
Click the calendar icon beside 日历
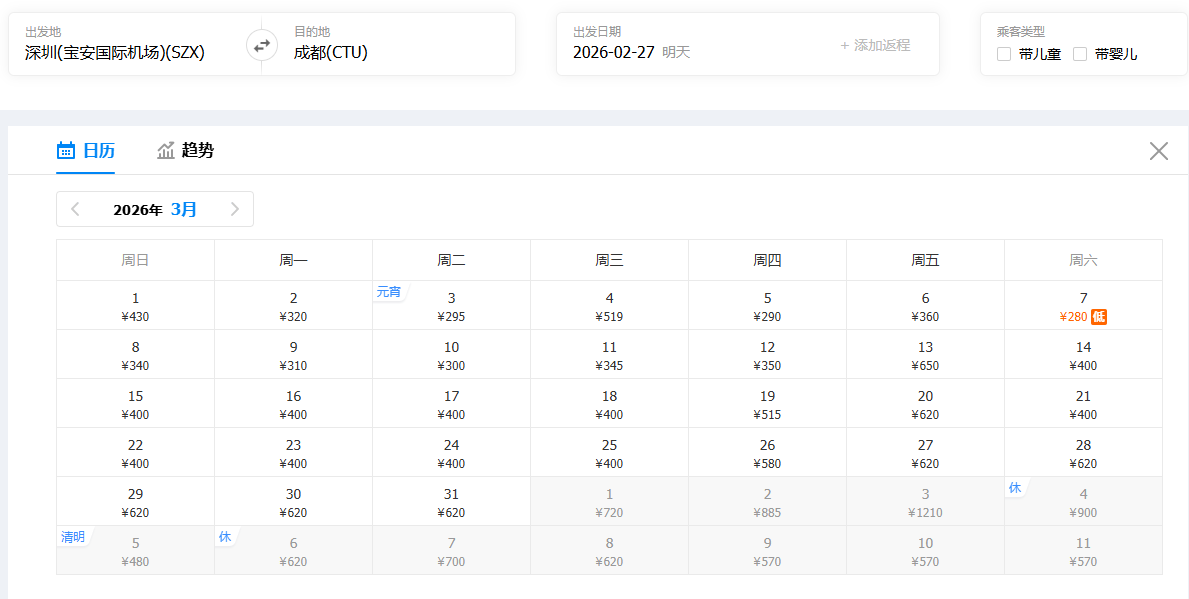66,151
